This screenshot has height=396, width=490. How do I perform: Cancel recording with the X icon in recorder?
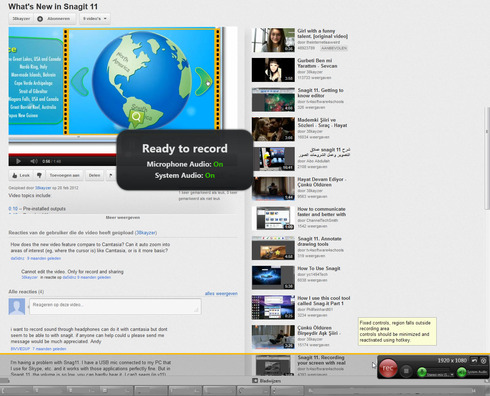click(x=483, y=360)
